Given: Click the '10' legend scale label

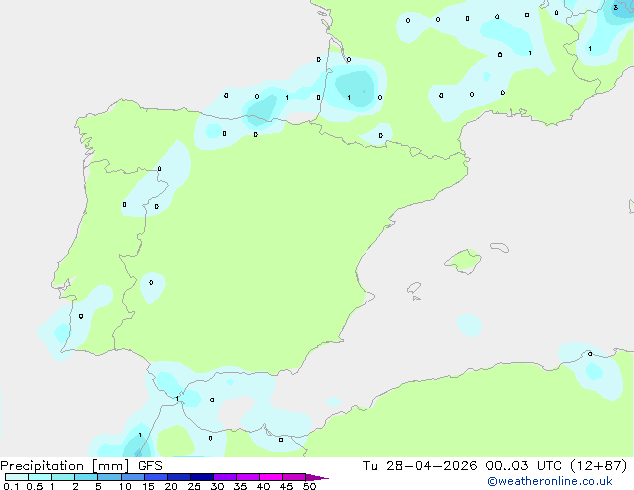Looking at the screenshot, I should (125, 486).
